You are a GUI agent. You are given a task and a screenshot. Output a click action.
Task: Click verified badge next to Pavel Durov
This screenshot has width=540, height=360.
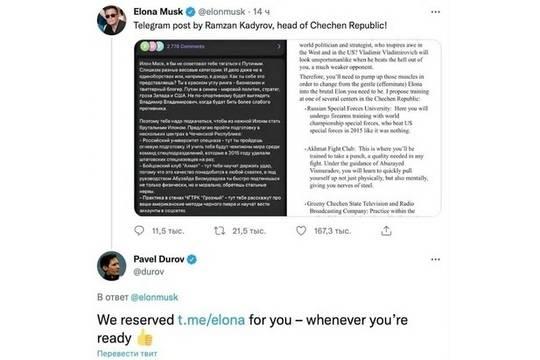(x=192, y=259)
